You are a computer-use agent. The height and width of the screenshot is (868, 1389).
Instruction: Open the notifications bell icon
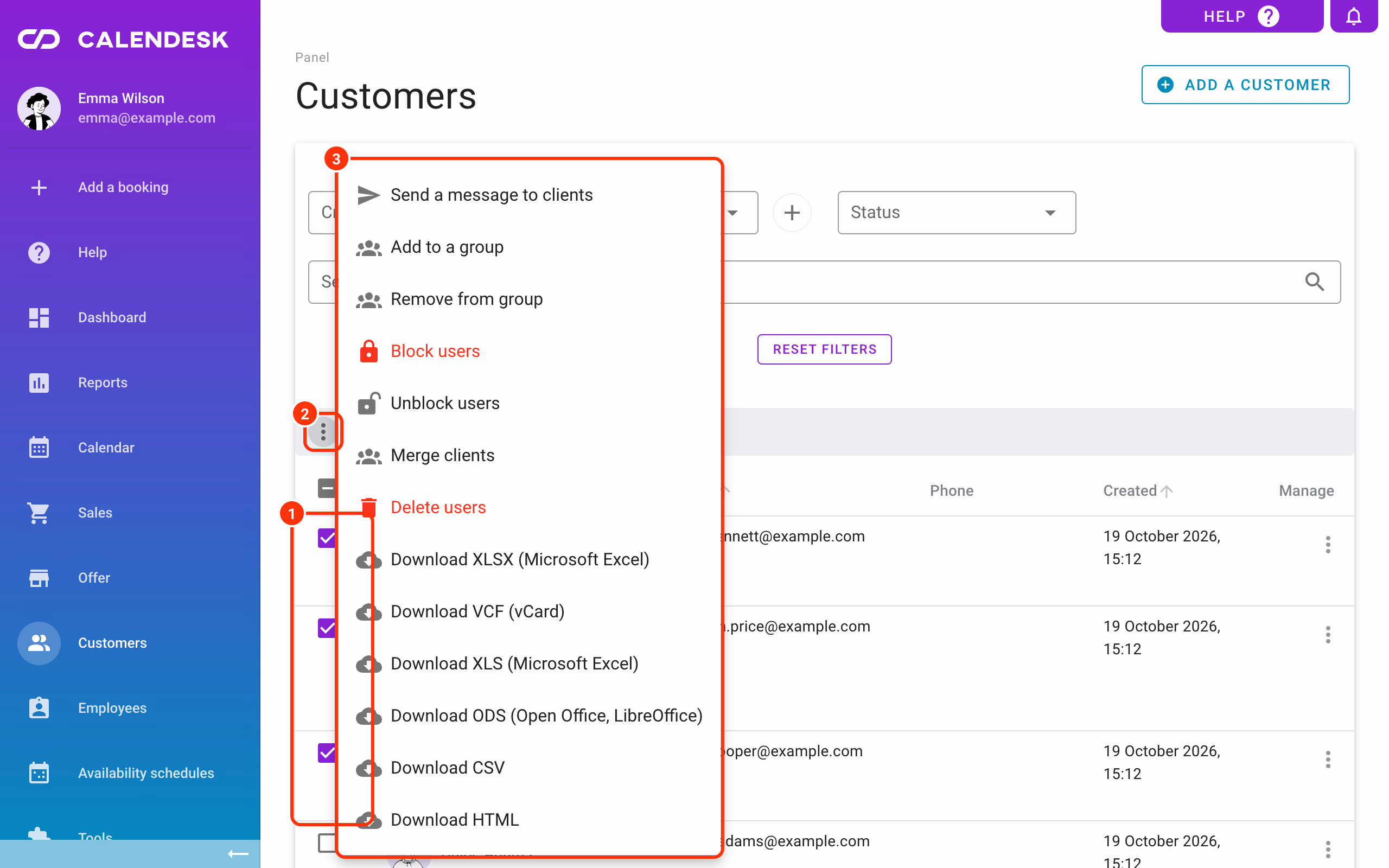(x=1353, y=16)
